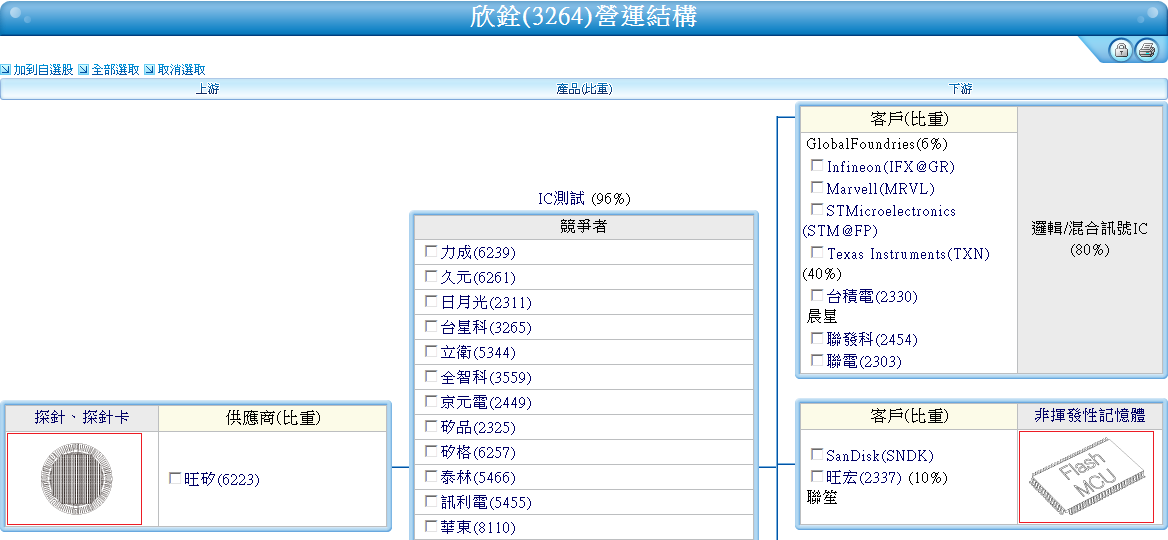Image resolution: width=1168 pixels, height=540 pixels.
Task: Click the 加到自選股 link
Action: pyautogui.click(x=43, y=69)
